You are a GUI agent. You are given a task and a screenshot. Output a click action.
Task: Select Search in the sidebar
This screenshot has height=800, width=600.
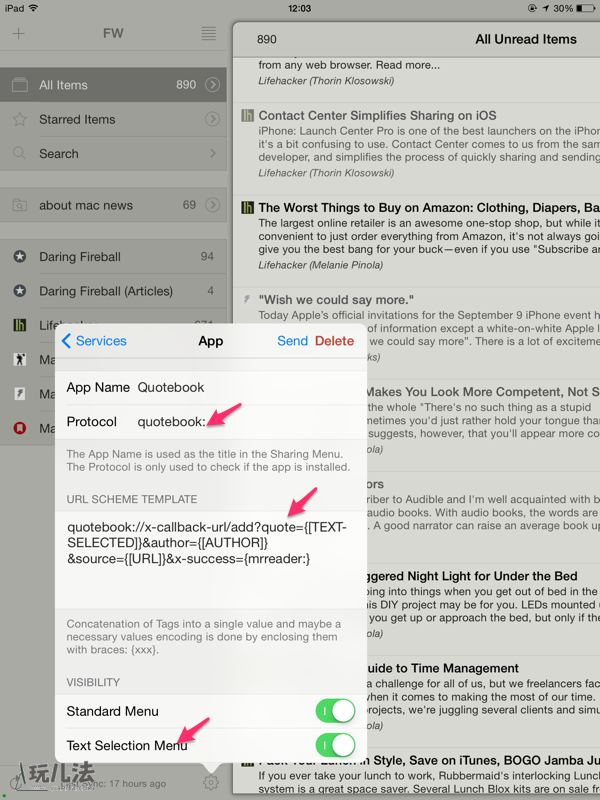(x=113, y=154)
